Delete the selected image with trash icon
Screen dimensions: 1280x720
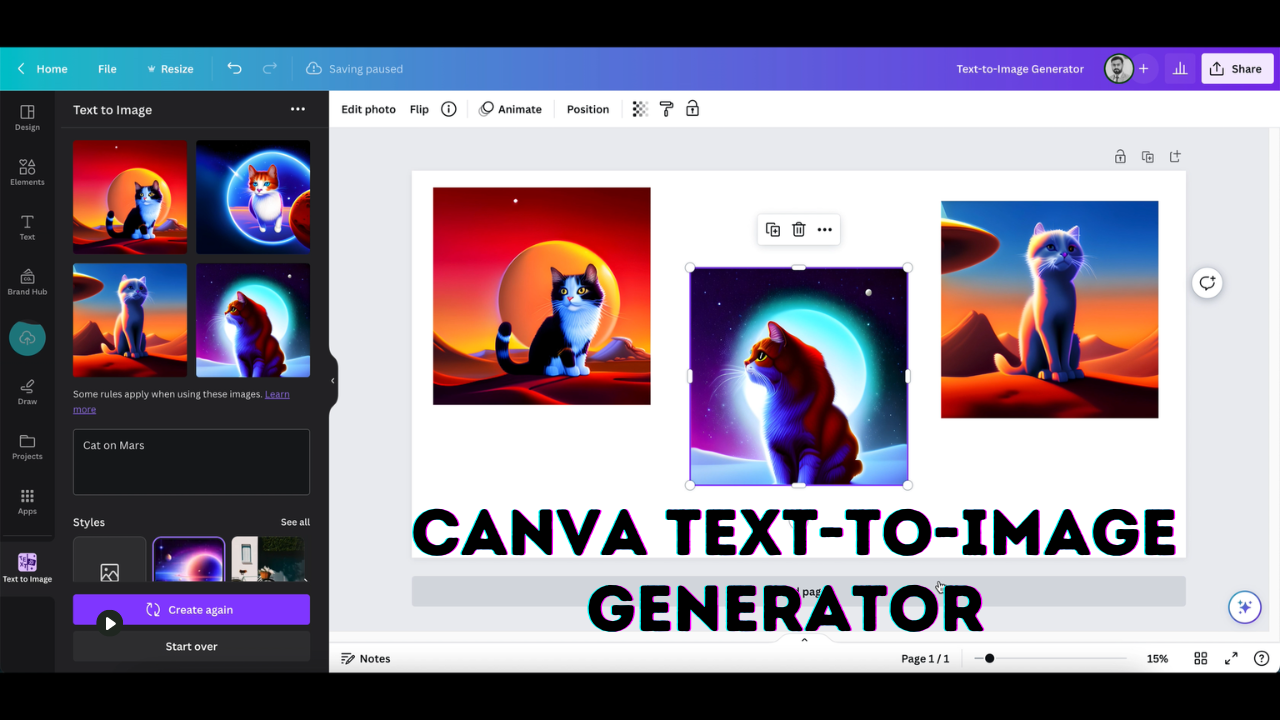click(799, 229)
